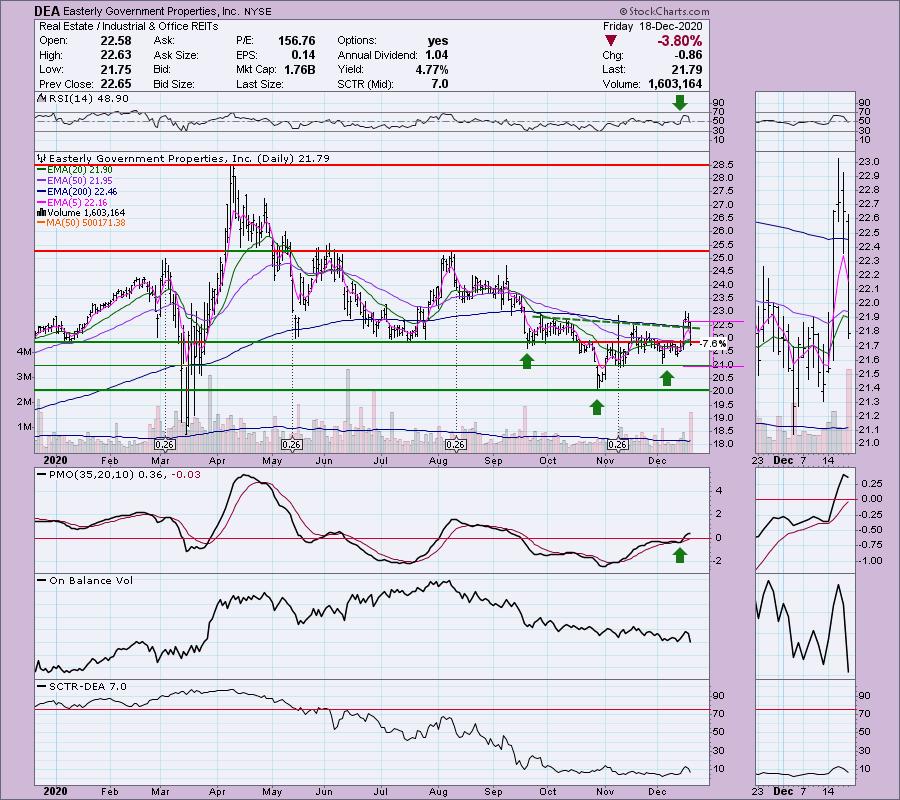Click the NYSE exchange label
The width and height of the screenshot is (900, 800).
[x=257, y=11]
